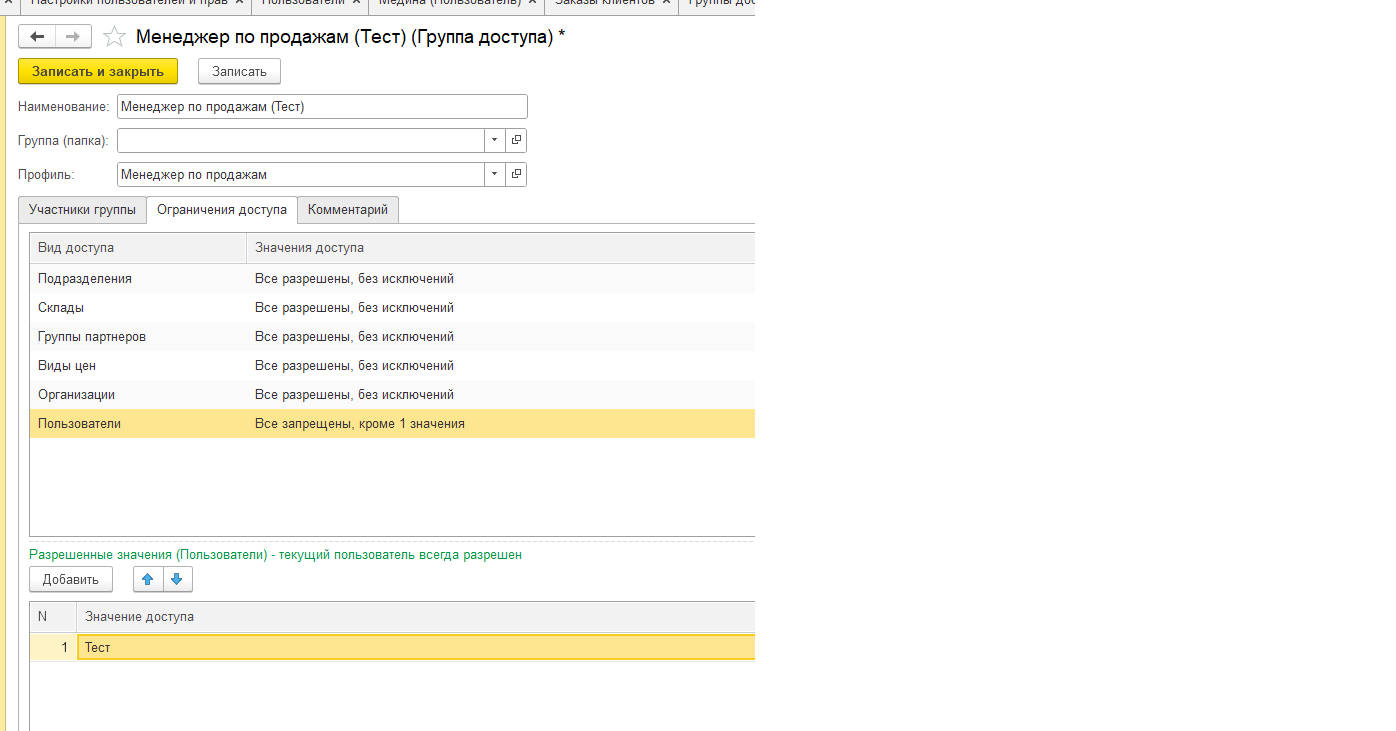Image resolution: width=1396 pixels, height=731 pixels.
Task: Open the Группа (папка) field's linked item
Action: pos(516,141)
